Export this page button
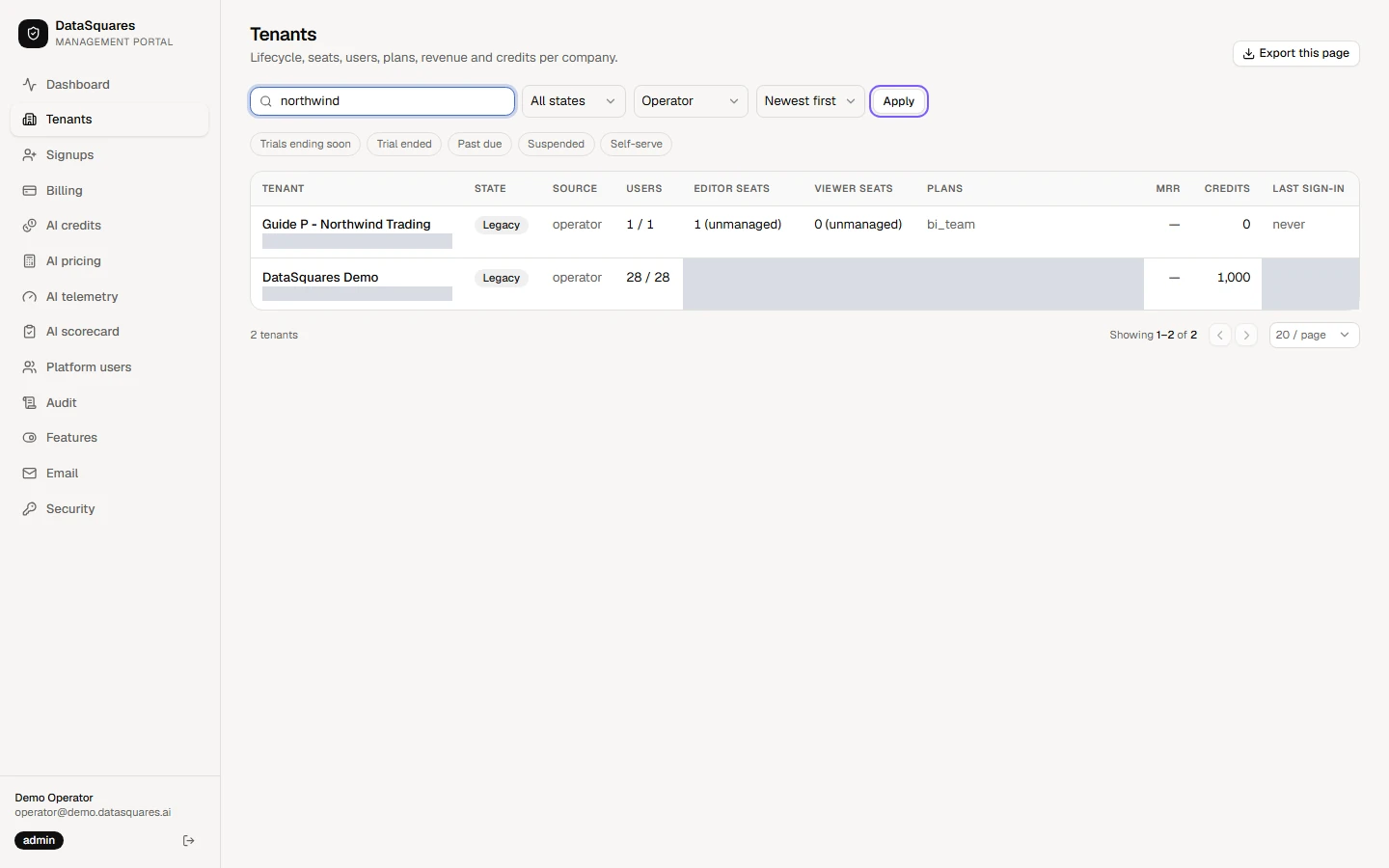 click(x=1295, y=54)
